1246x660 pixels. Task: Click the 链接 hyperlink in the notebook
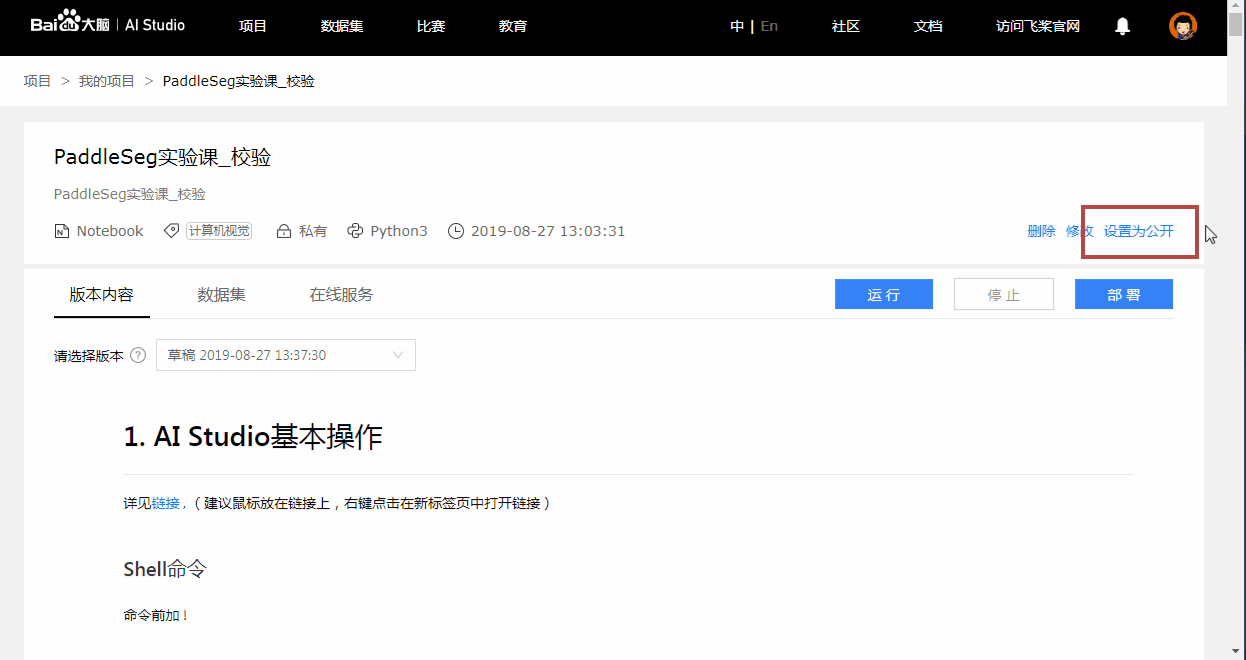[166, 503]
